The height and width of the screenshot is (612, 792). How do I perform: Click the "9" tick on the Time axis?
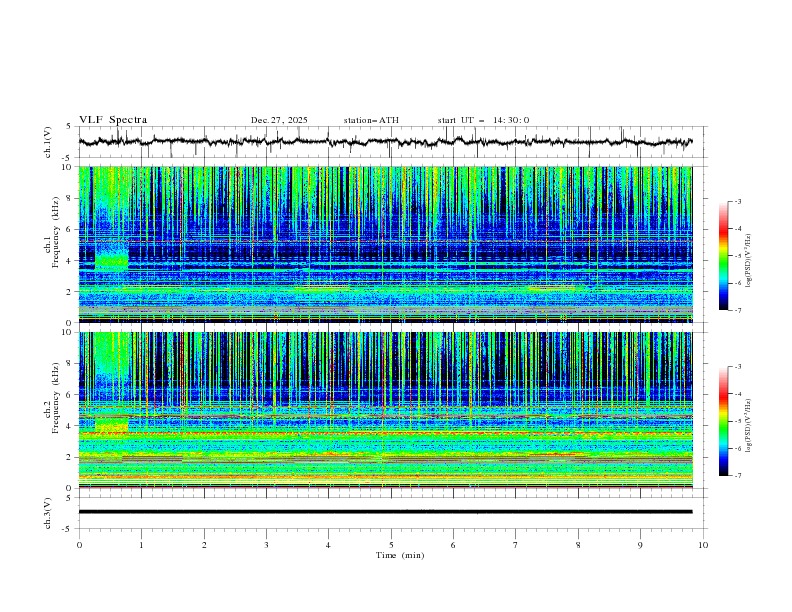click(640, 545)
